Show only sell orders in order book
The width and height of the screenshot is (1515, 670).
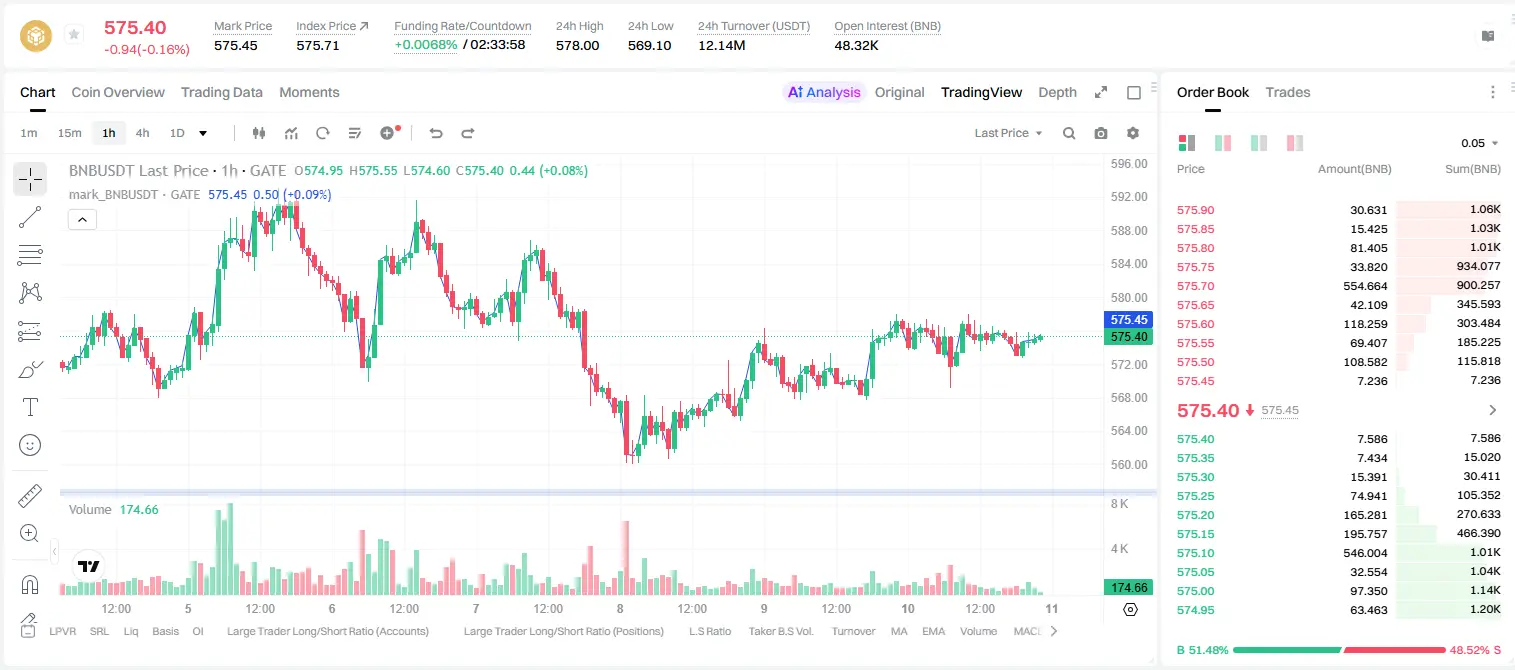(x=1295, y=143)
